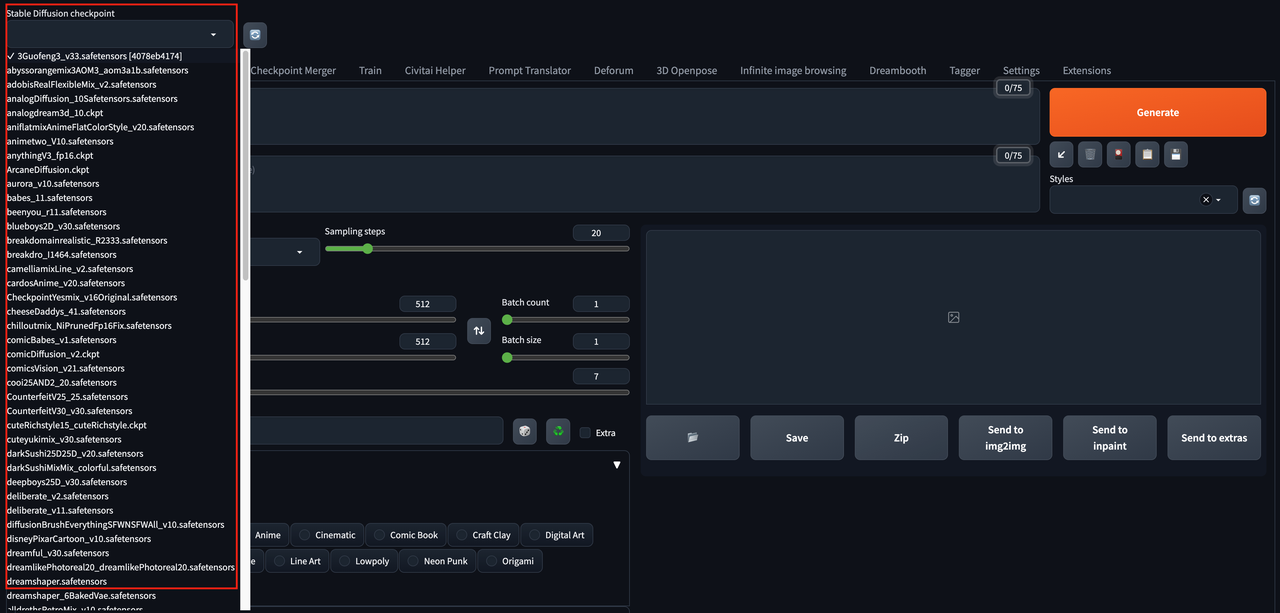Open the Tagger tab
This screenshot has height=613, width=1280.
(965, 71)
